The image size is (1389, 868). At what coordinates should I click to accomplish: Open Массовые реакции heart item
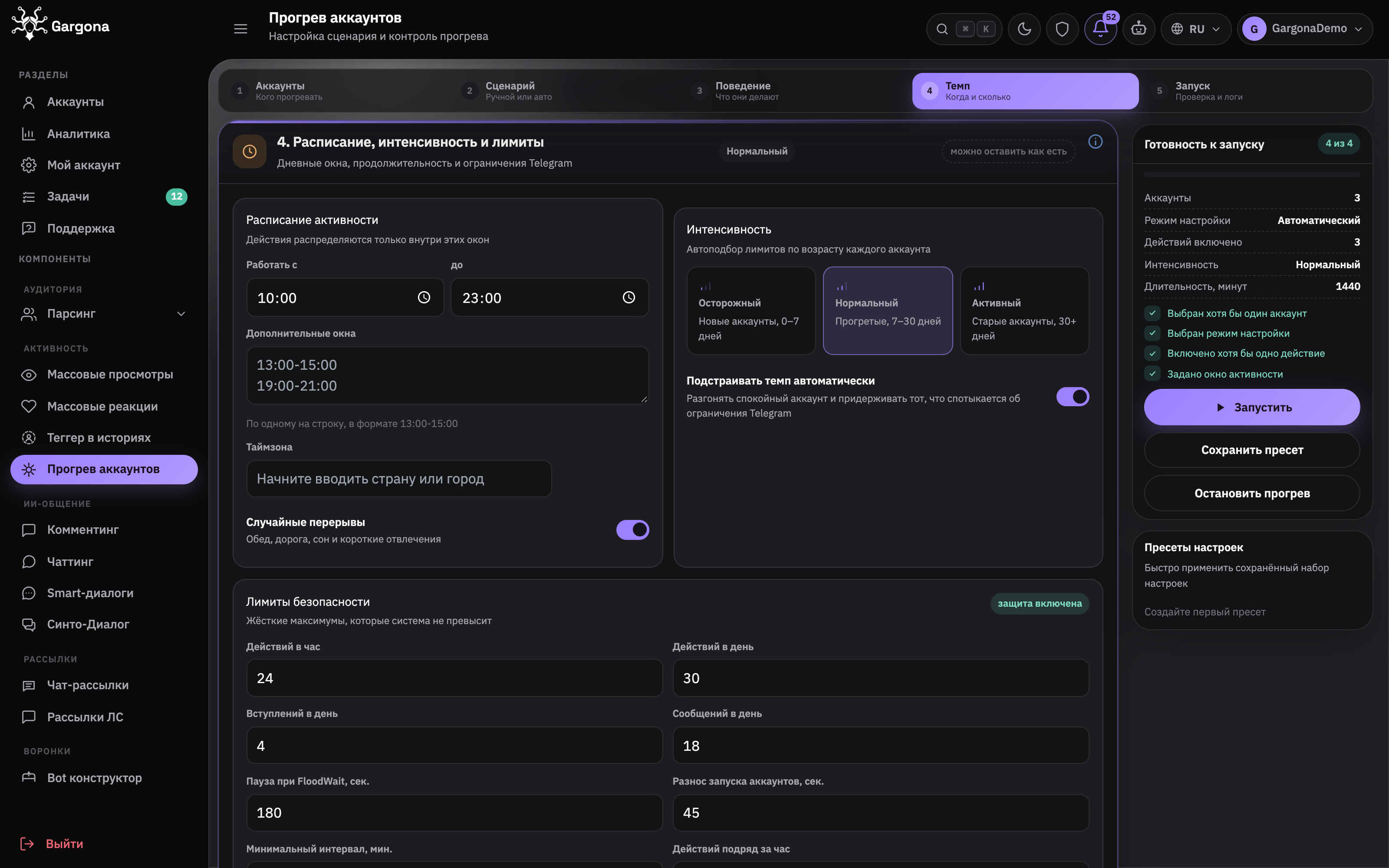(x=104, y=407)
